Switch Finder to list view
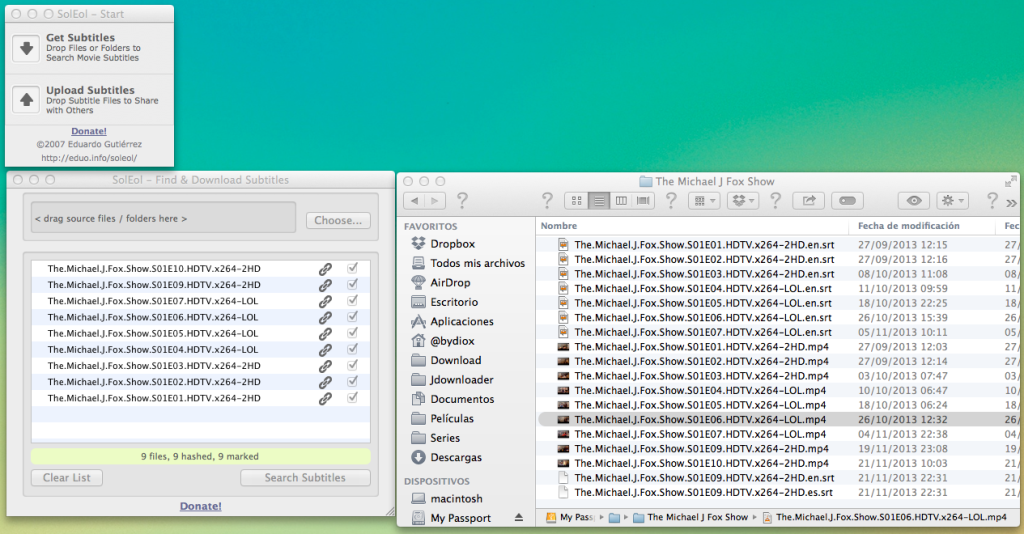Screen dimensions: 1024x534 coord(598,201)
